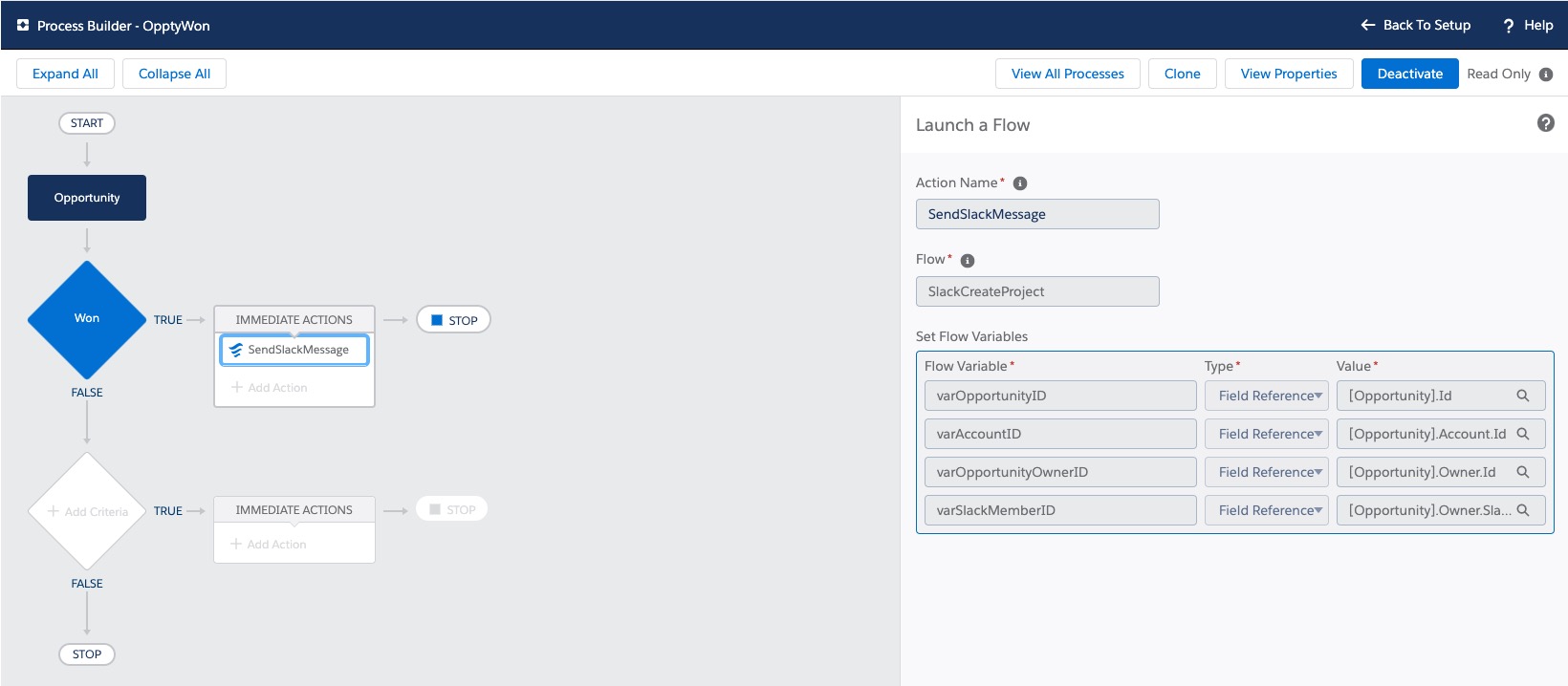Viewport: 1568px width, 686px height.
Task: Click the blue square icon in the STOP node
Action: click(x=437, y=320)
